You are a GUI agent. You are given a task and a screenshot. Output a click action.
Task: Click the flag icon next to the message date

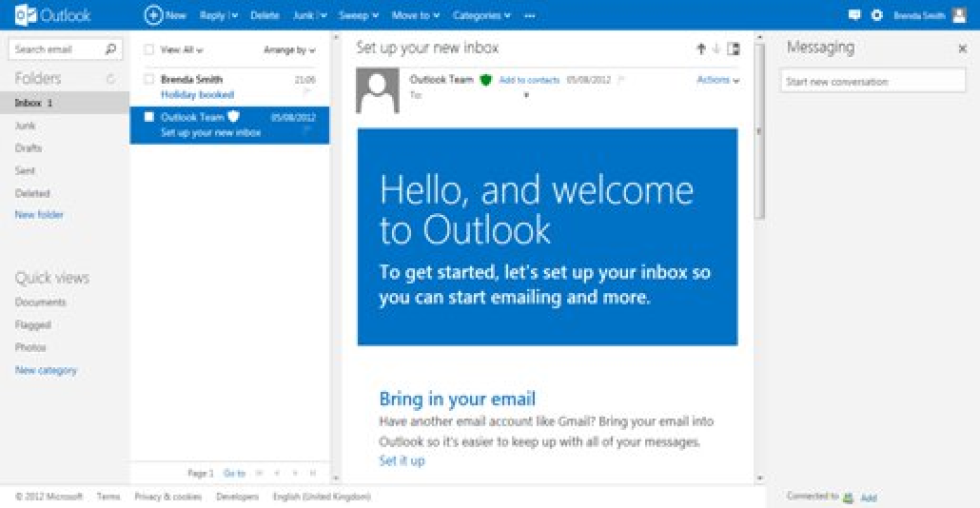621,79
